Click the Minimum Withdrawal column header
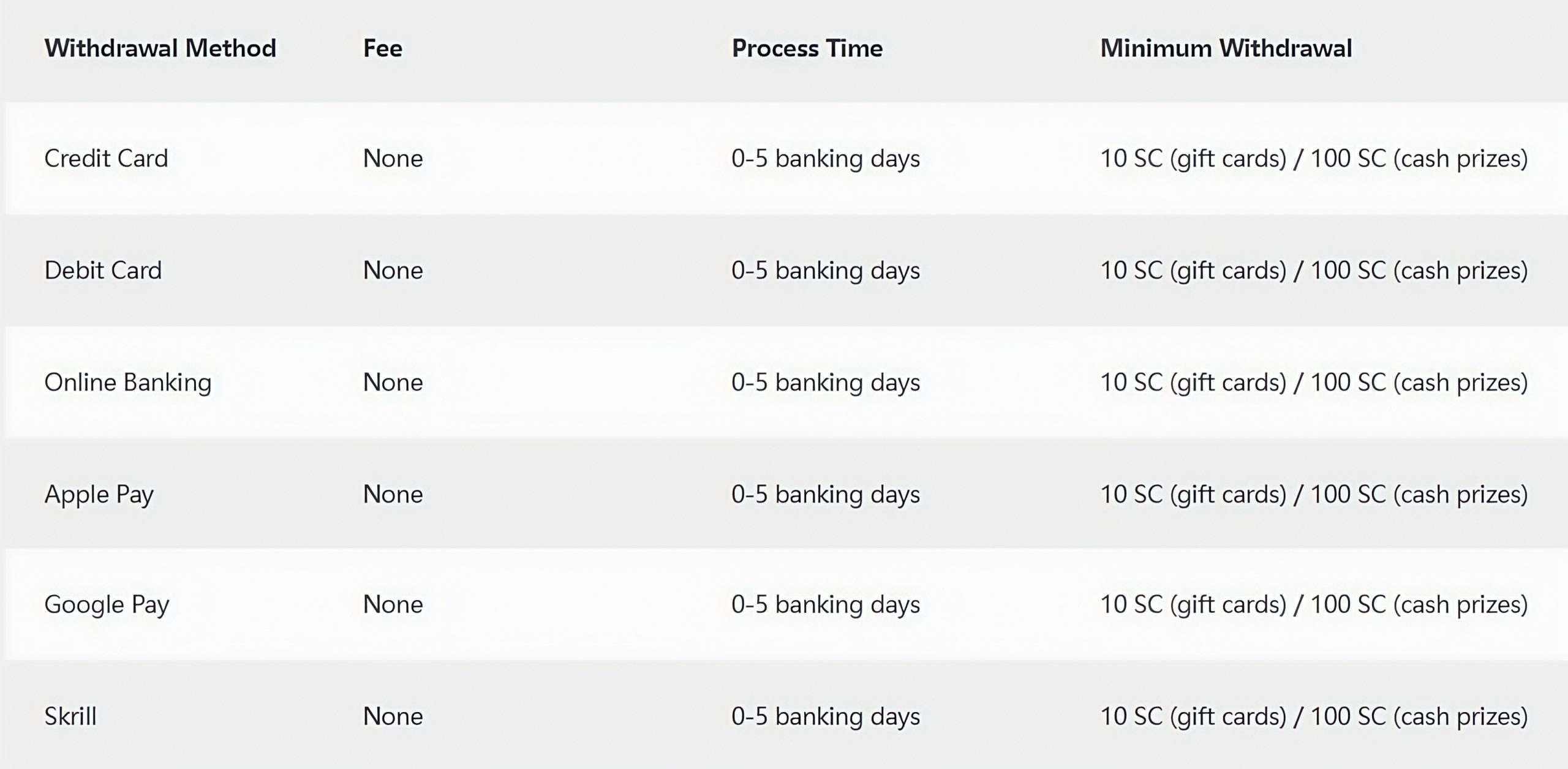Viewport: 1568px width, 769px height. pyautogui.click(x=1226, y=48)
